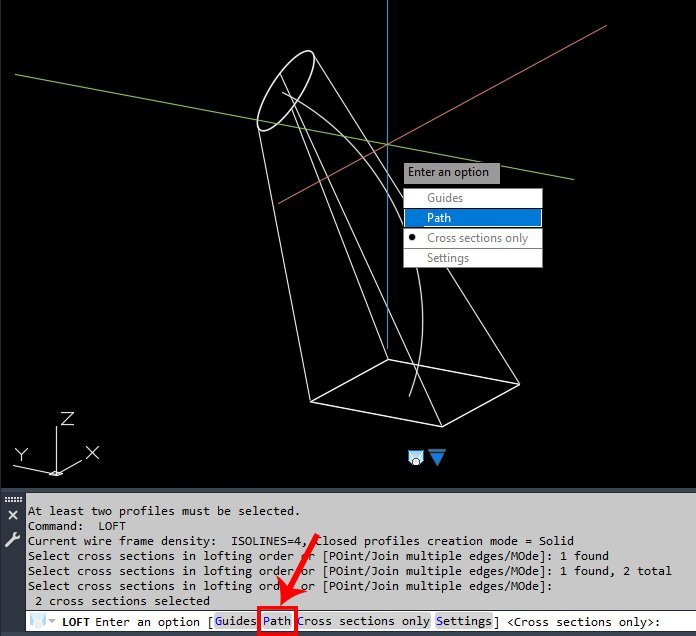This screenshot has height=636, width=696.
Task: Click the 'Command: LOFT' history line
Action: tap(77, 526)
